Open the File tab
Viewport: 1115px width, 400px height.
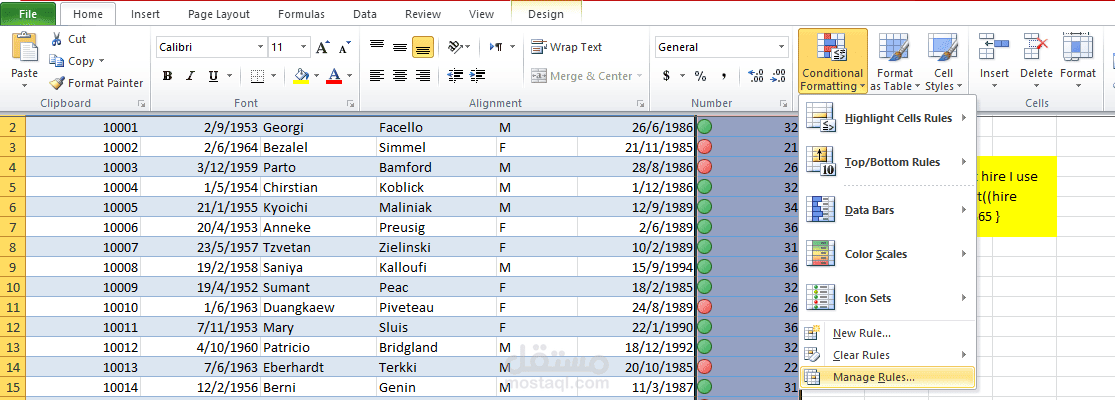pyautogui.click(x=28, y=13)
